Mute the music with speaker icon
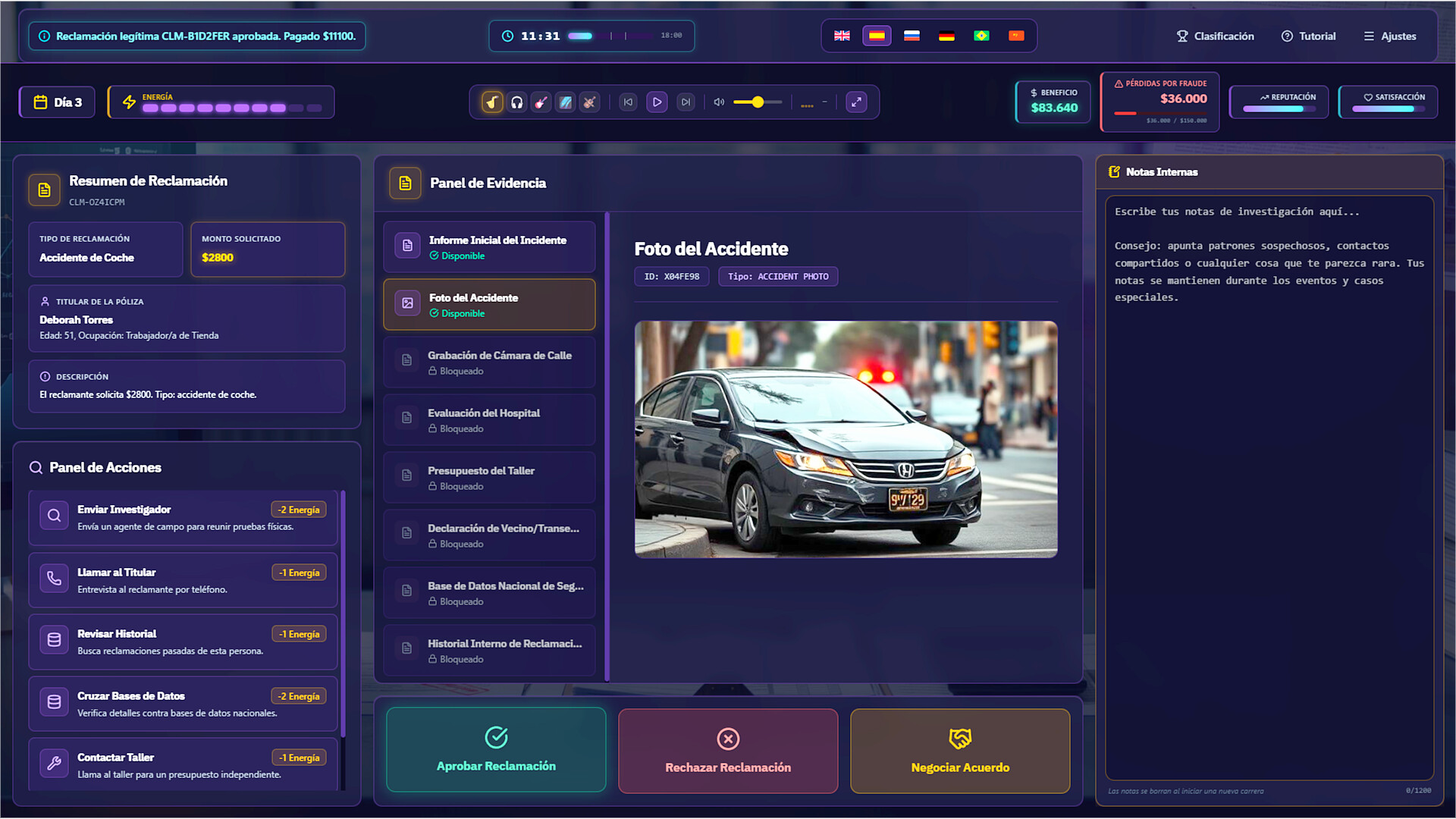Viewport: 1456px width, 819px height. point(719,102)
